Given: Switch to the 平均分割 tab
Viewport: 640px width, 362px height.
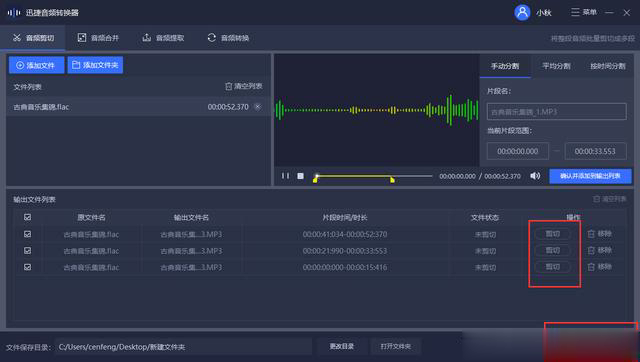Looking at the screenshot, I should click(x=556, y=66).
